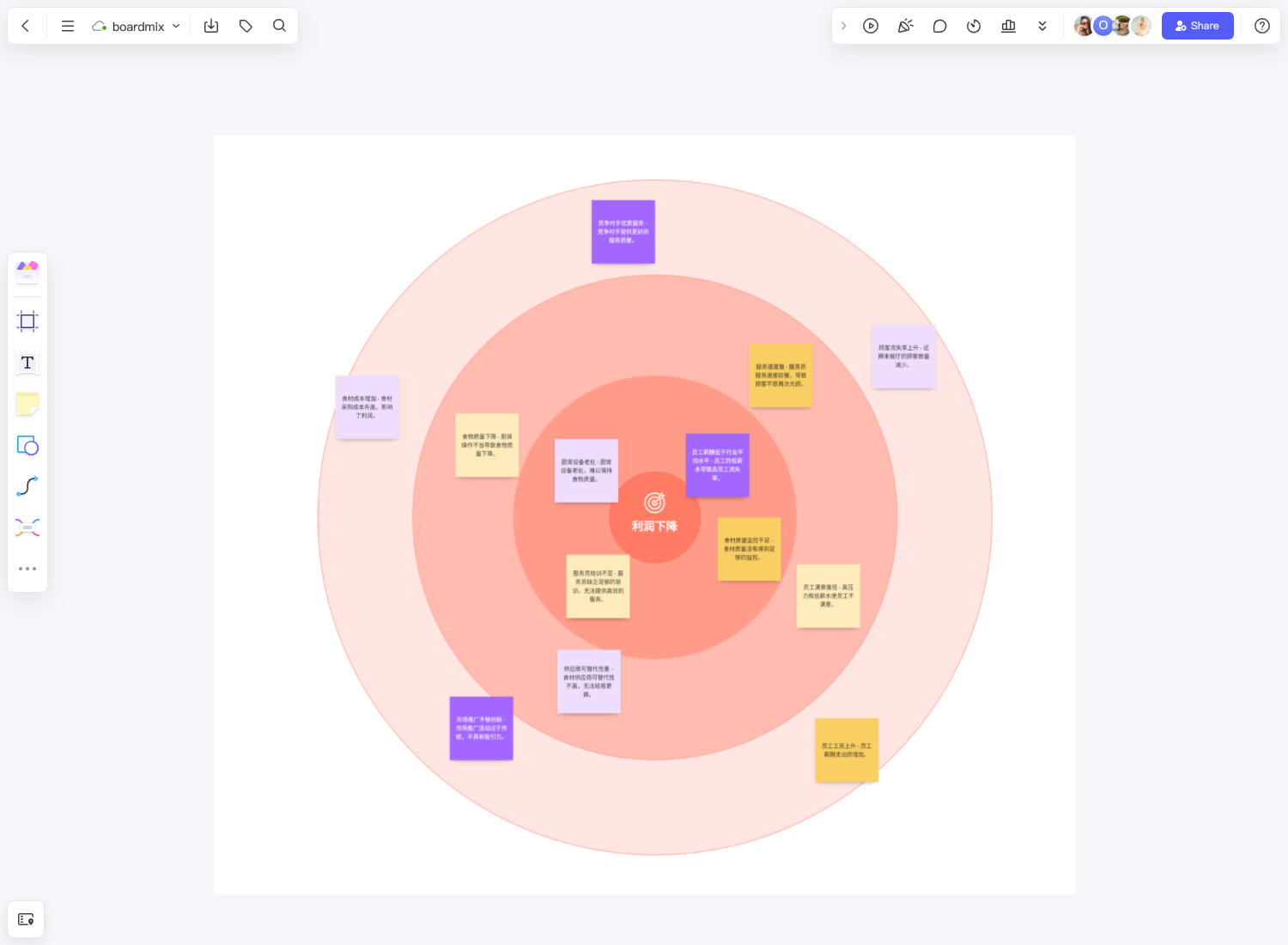
Task: Select the Connector line tool
Action: (x=27, y=486)
